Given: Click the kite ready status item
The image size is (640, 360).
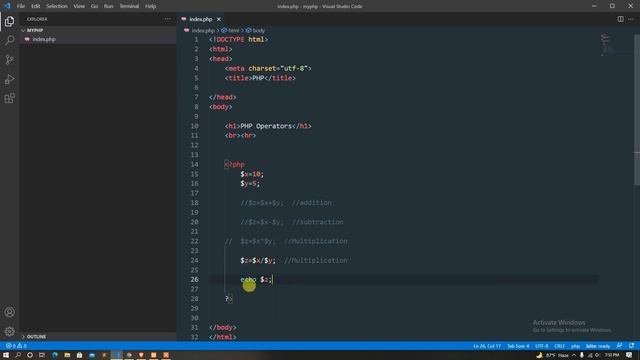Looking at the screenshot, I should pos(598,346).
